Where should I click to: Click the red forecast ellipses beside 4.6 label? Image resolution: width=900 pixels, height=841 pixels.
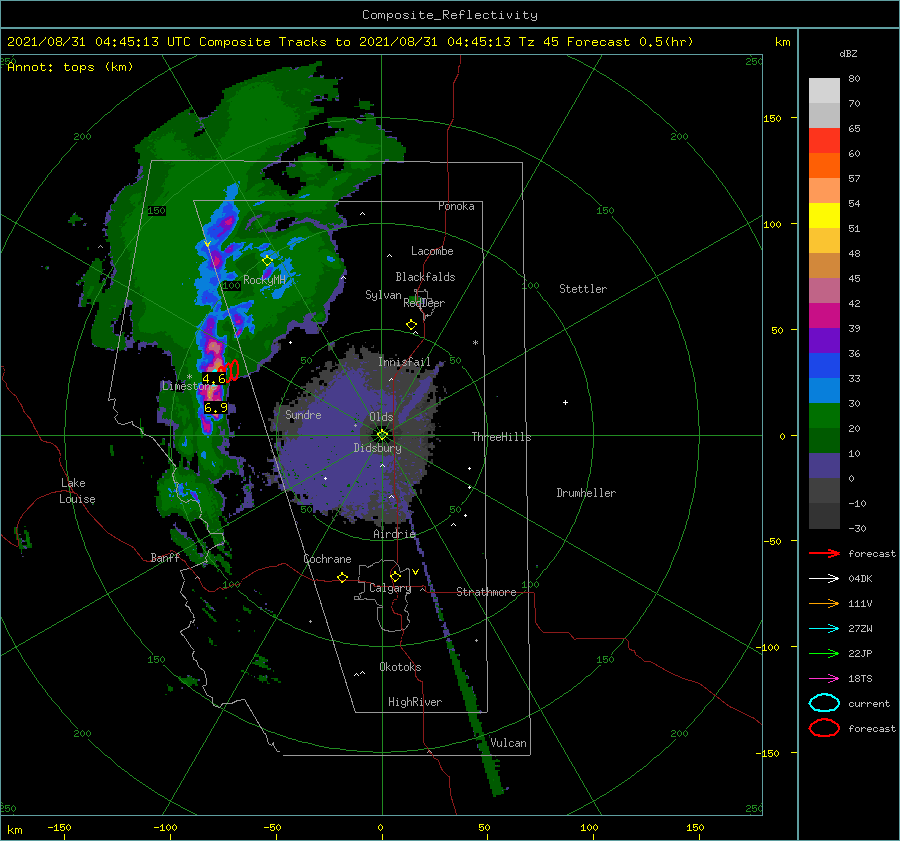[231, 371]
